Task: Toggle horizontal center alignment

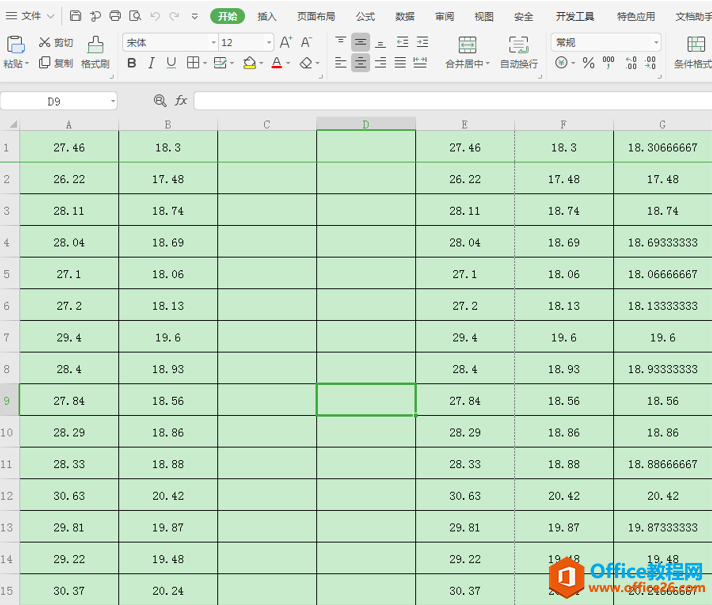Action: 361,63
